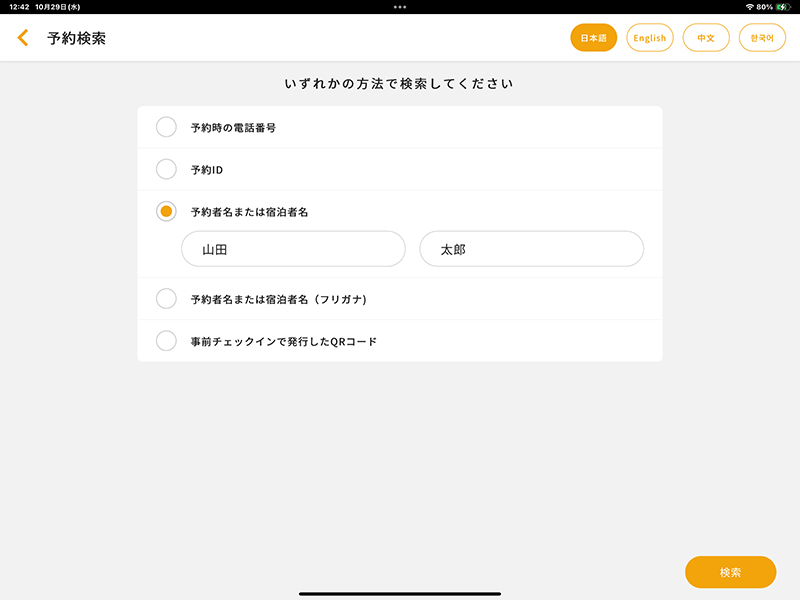
Task: Tap the back arrow to leave 予約検索
Action: 22,37
